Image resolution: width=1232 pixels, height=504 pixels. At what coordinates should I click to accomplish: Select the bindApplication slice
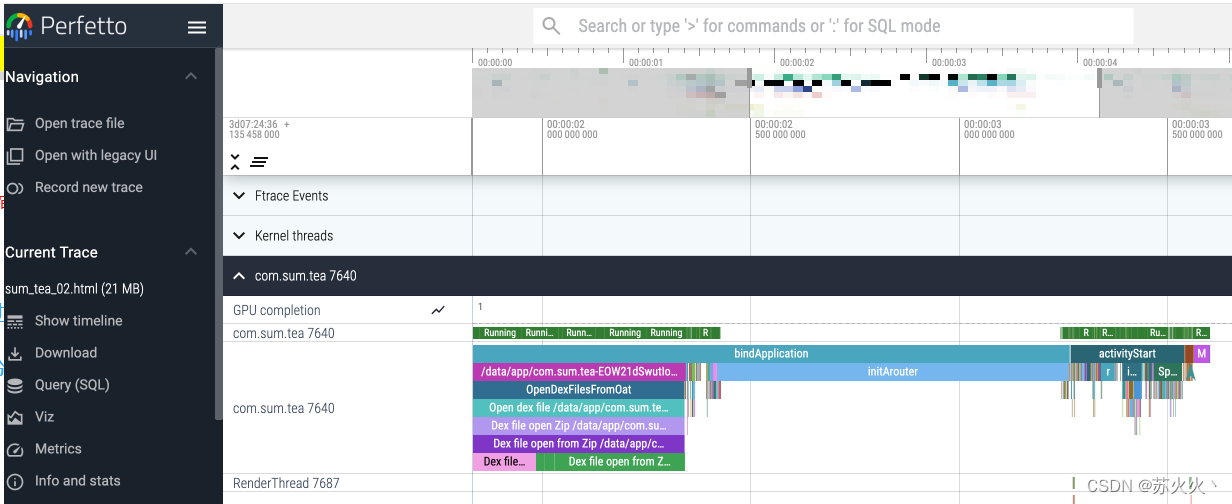tap(771, 354)
